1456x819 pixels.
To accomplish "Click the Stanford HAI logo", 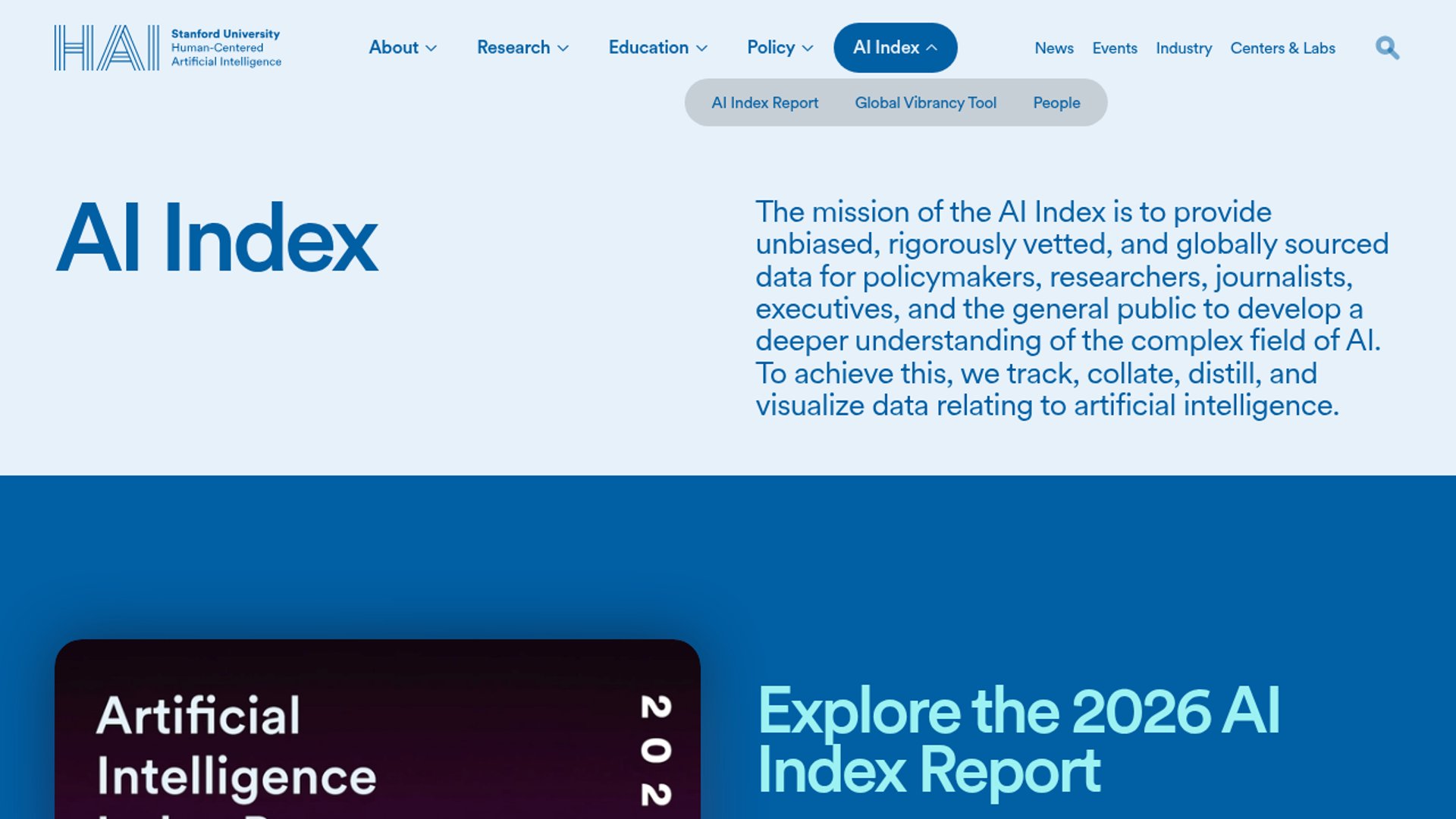I will 107,48.
